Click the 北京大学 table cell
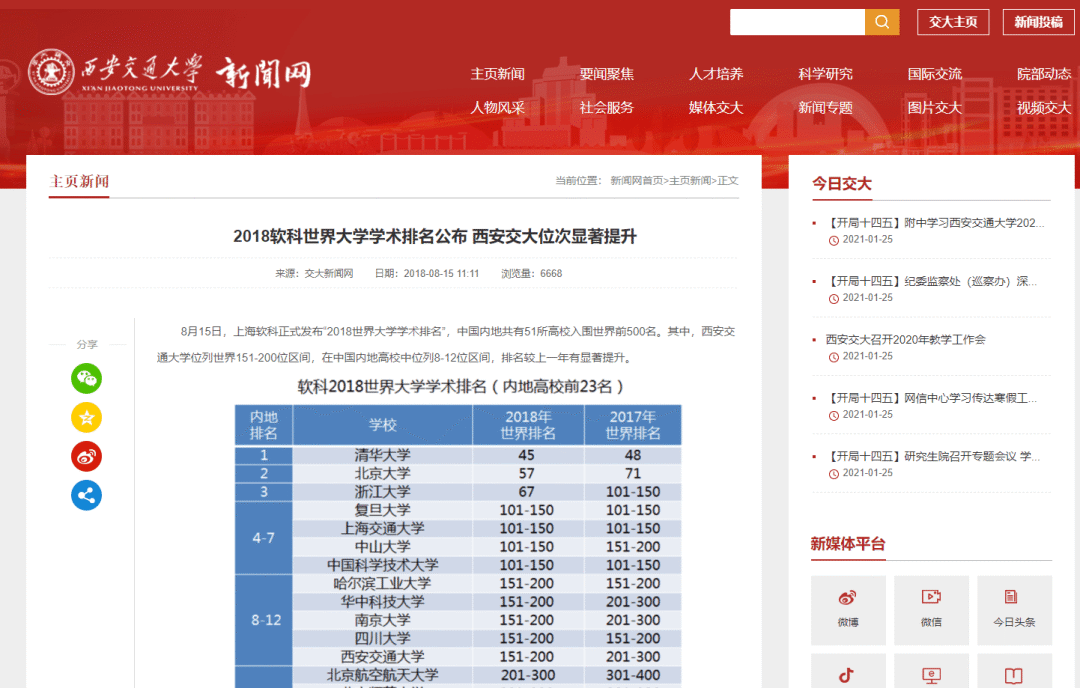Image resolution: width=1080 pixels, height=688 pixels. pos(382,474)
